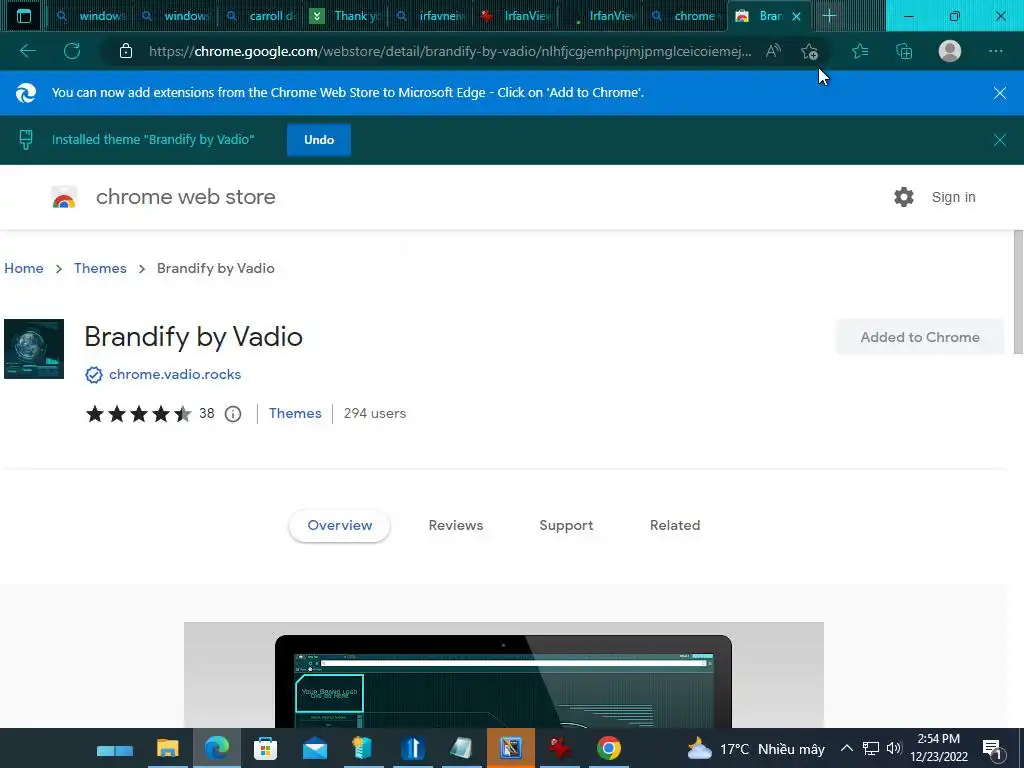Viewport: 1024px width, 768px height.
Task: Open a new browser tab
Action: coord(829,16)
